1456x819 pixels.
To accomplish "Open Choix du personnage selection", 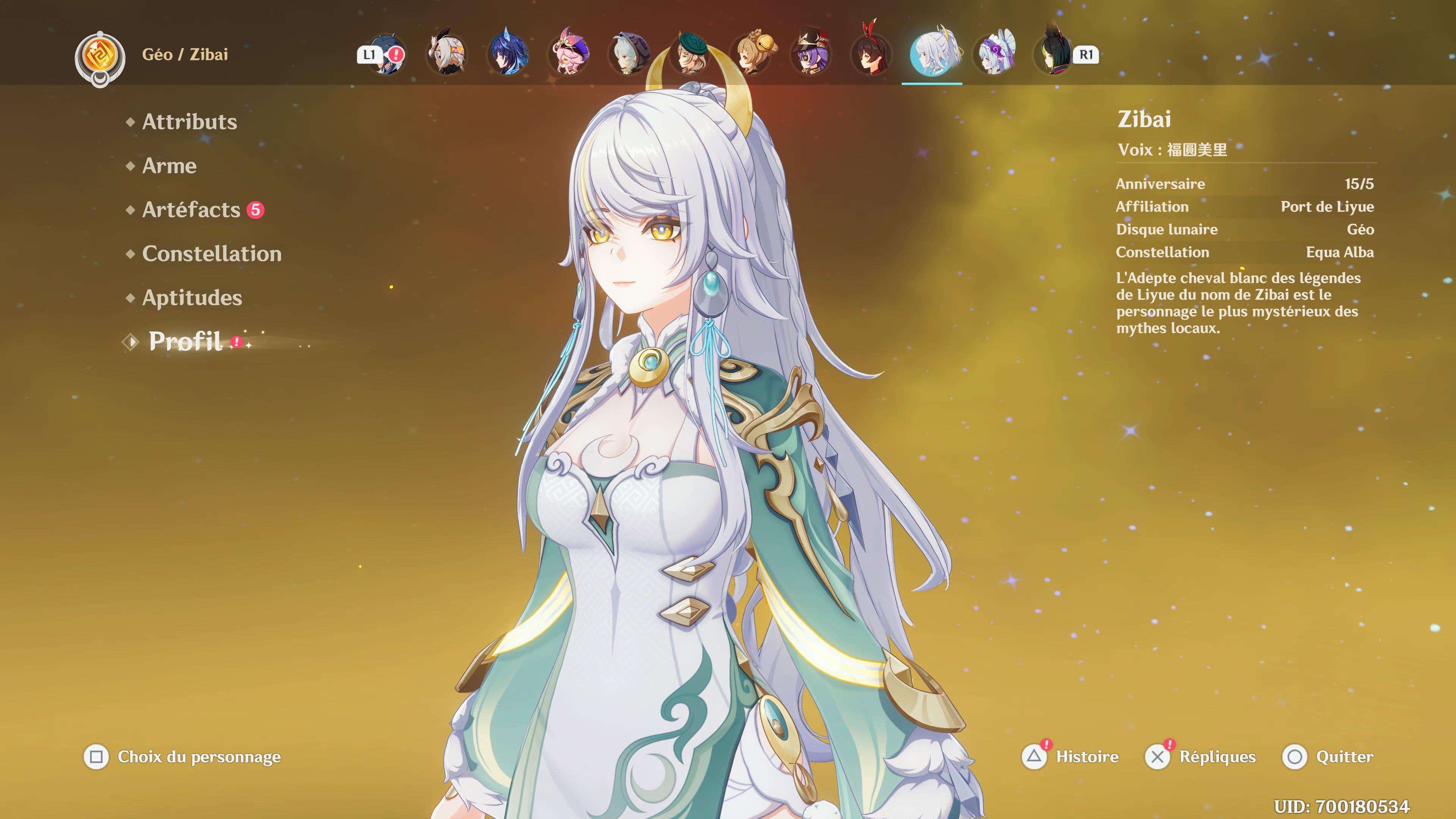I will point(182,756).
